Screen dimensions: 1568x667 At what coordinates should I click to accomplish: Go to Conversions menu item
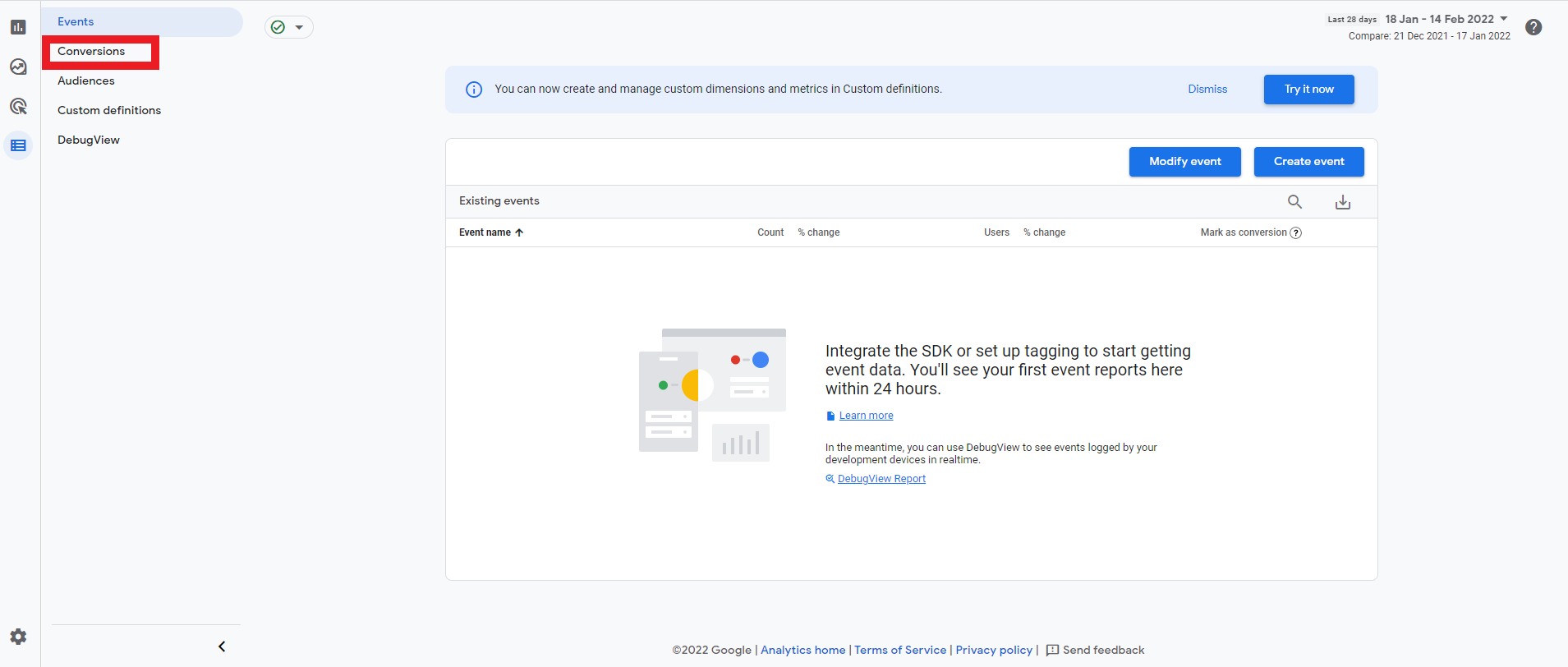tap(91, 51)
